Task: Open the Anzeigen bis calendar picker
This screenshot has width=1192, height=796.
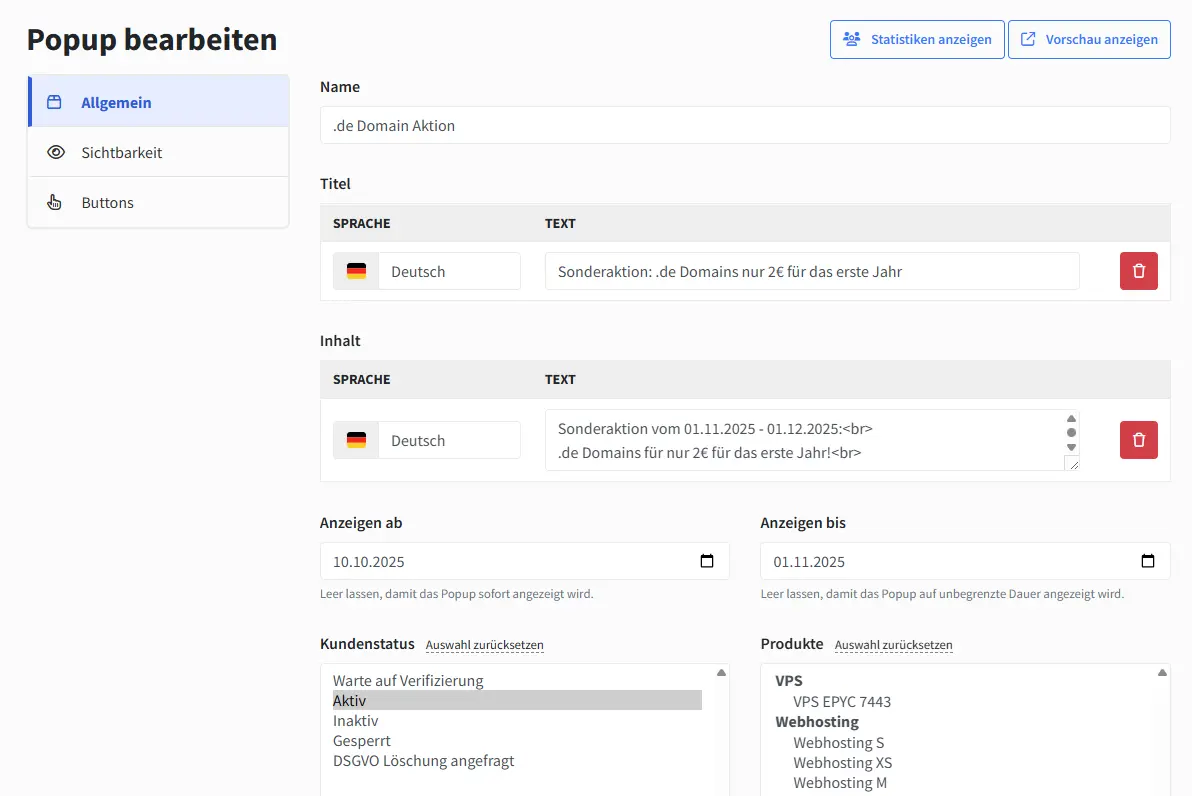Action: 1147,561
